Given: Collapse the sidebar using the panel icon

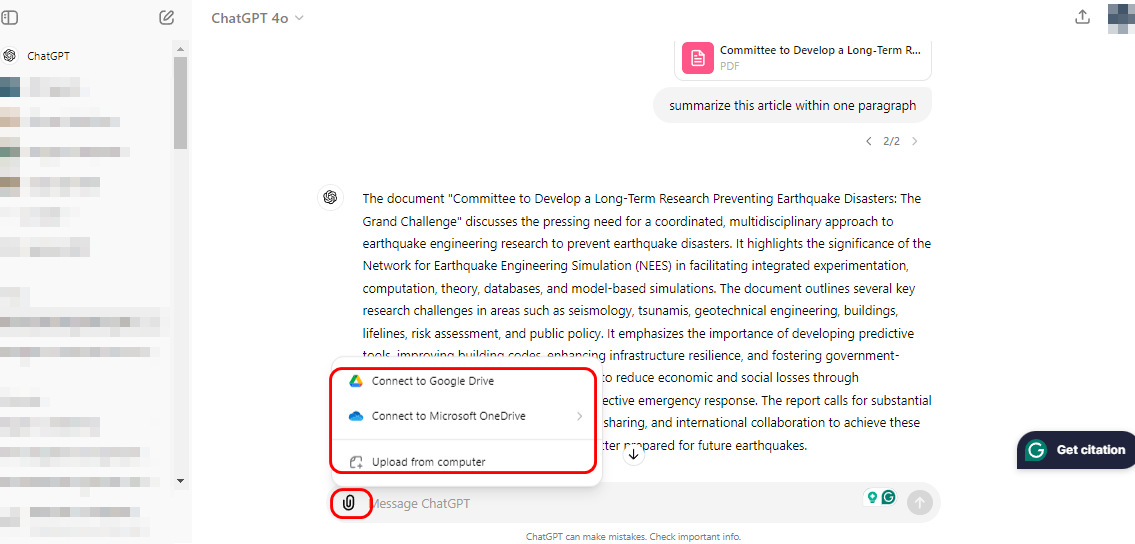Looking at the screenshot, I should [10, 18].
